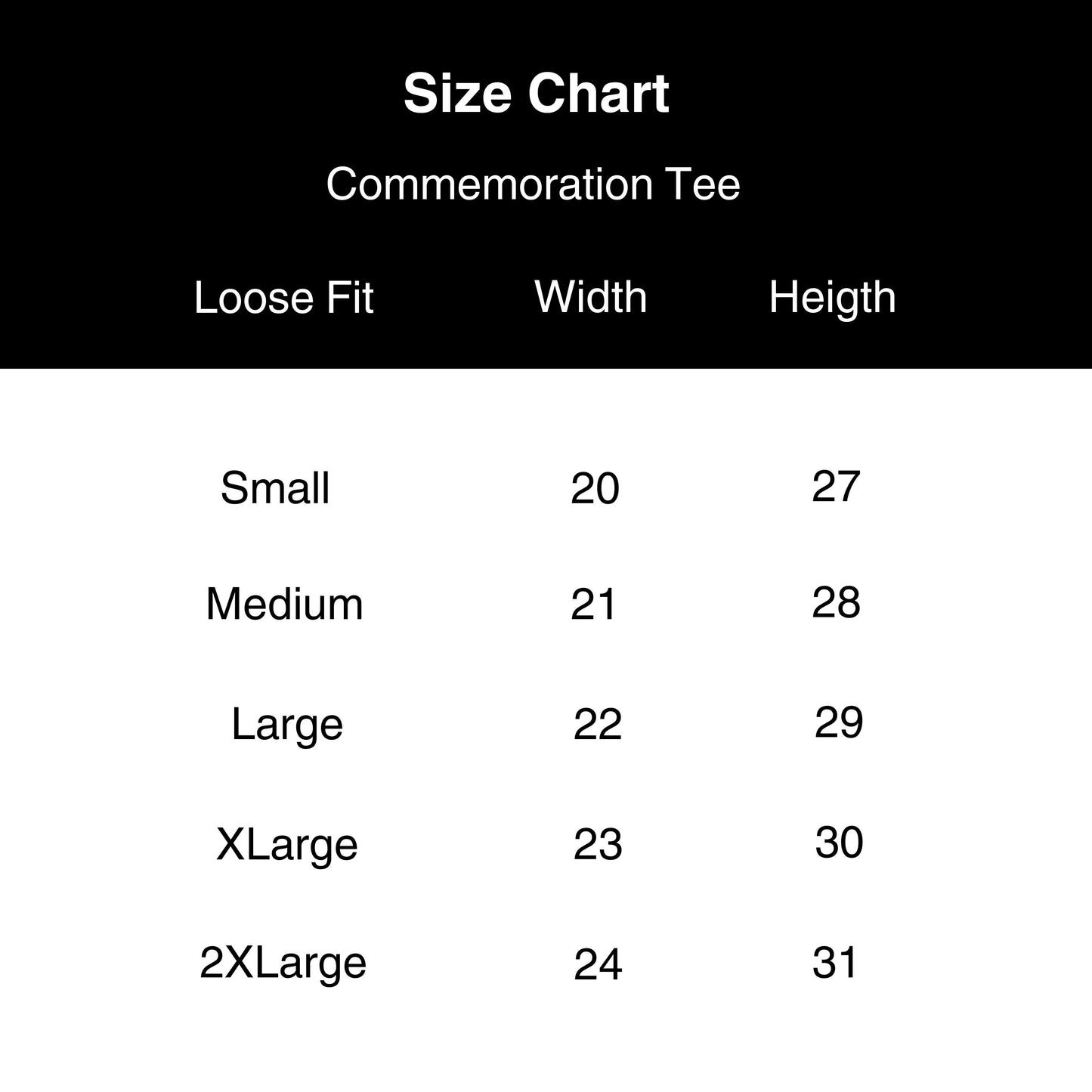
Task: Select the Width column header
Action: tap(591, 296)
